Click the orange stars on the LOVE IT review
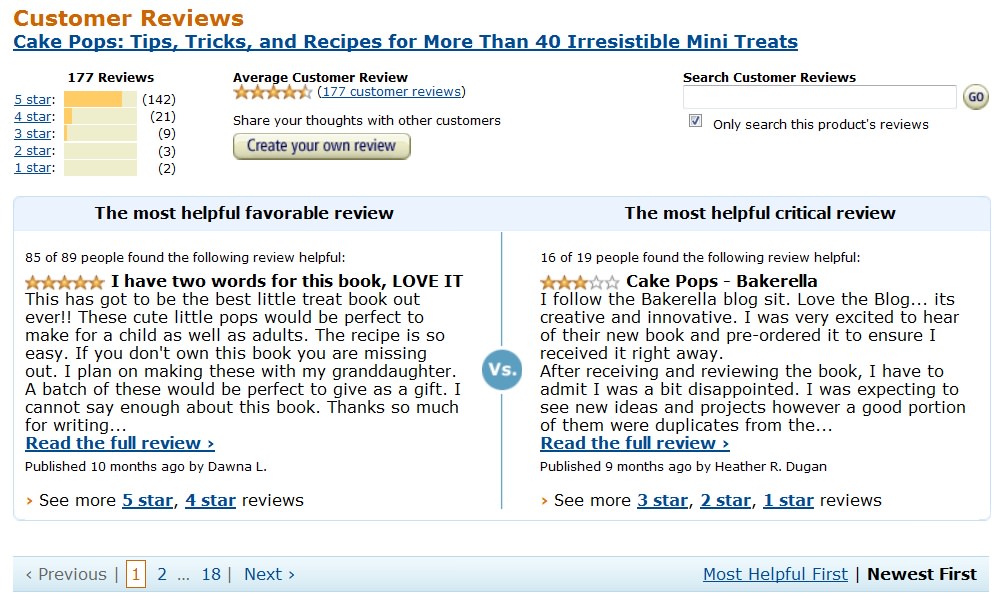1003x606 pixels. click(x=65, y=282)
